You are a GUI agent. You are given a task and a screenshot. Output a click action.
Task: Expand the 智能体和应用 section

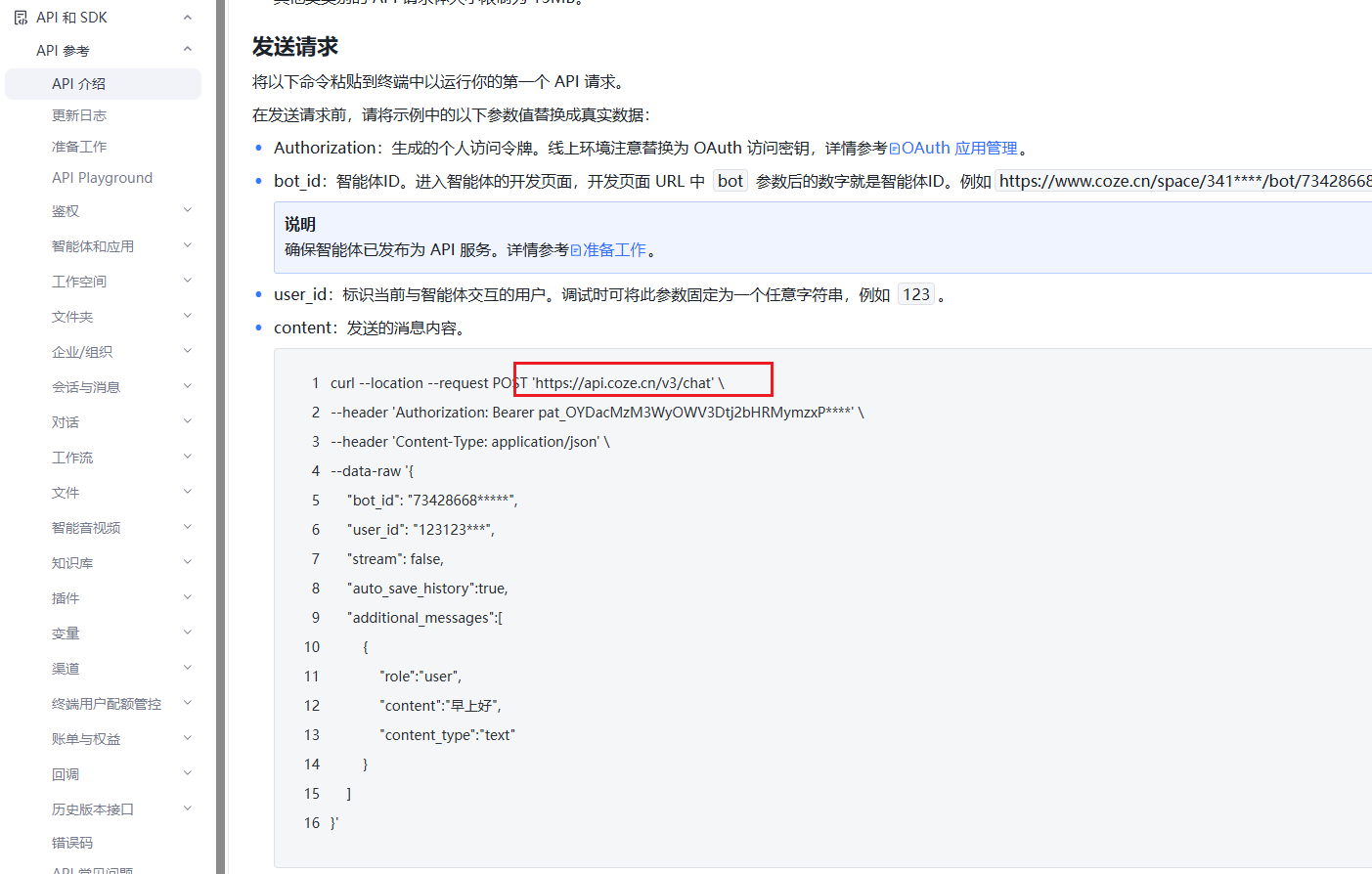point(188,245)
